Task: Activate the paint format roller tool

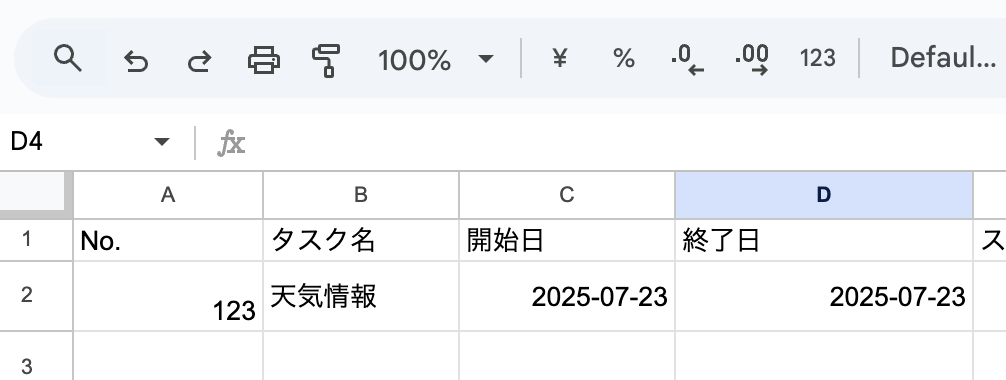Action: [327, 60]
